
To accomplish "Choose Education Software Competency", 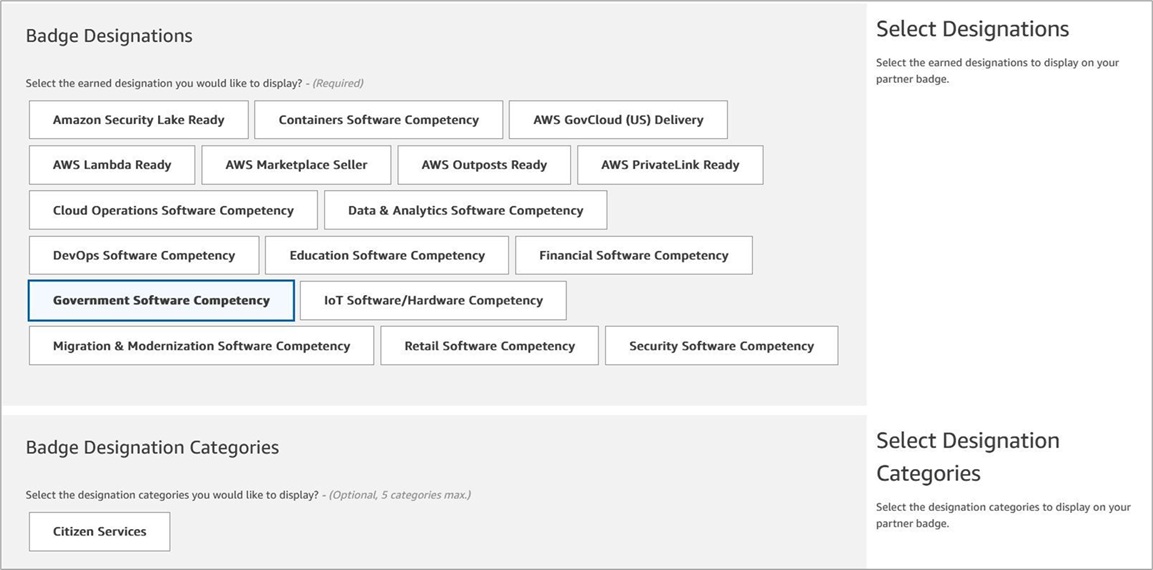I will click(x=387, y=255).
